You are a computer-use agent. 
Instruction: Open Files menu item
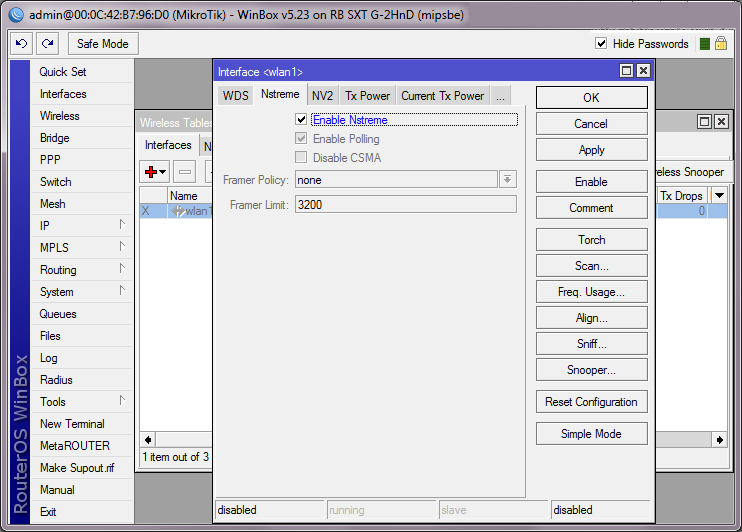[81, 336]
